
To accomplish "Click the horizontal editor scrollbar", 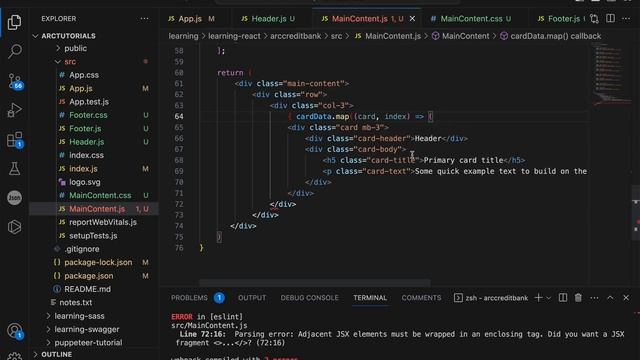I will coord(315,282).
